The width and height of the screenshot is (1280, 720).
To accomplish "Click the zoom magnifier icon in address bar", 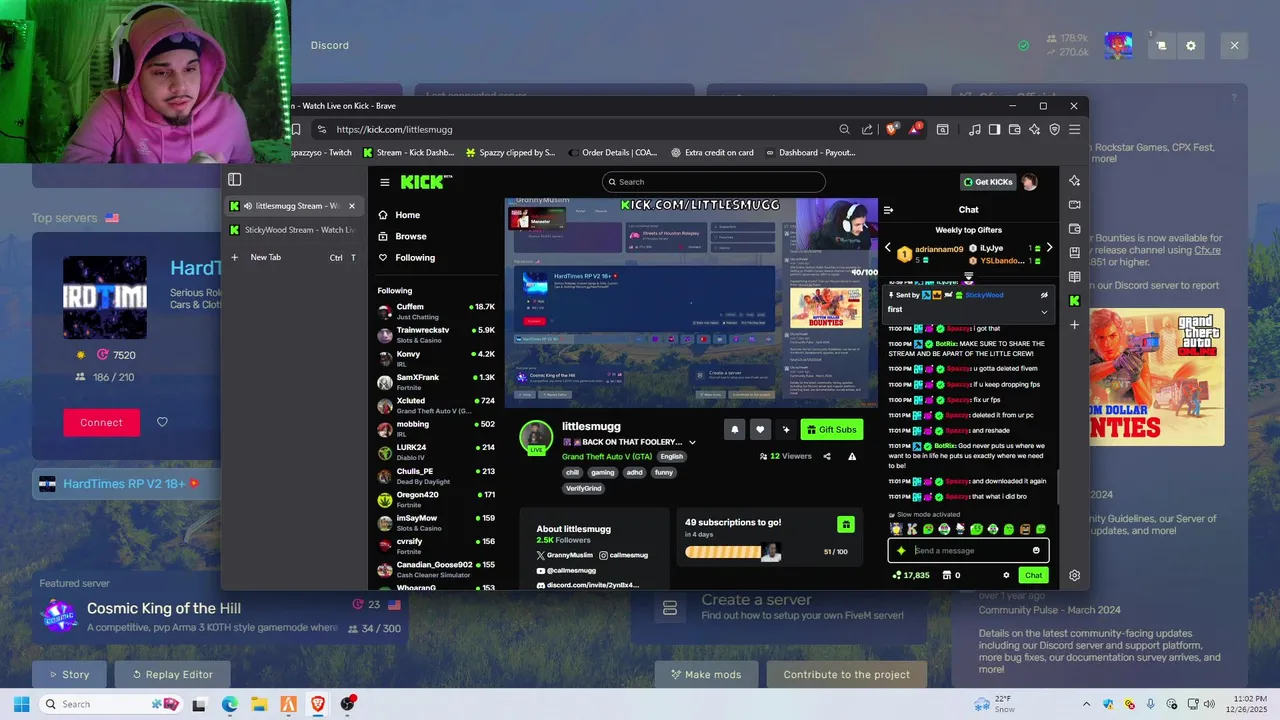I will (844, 129).
